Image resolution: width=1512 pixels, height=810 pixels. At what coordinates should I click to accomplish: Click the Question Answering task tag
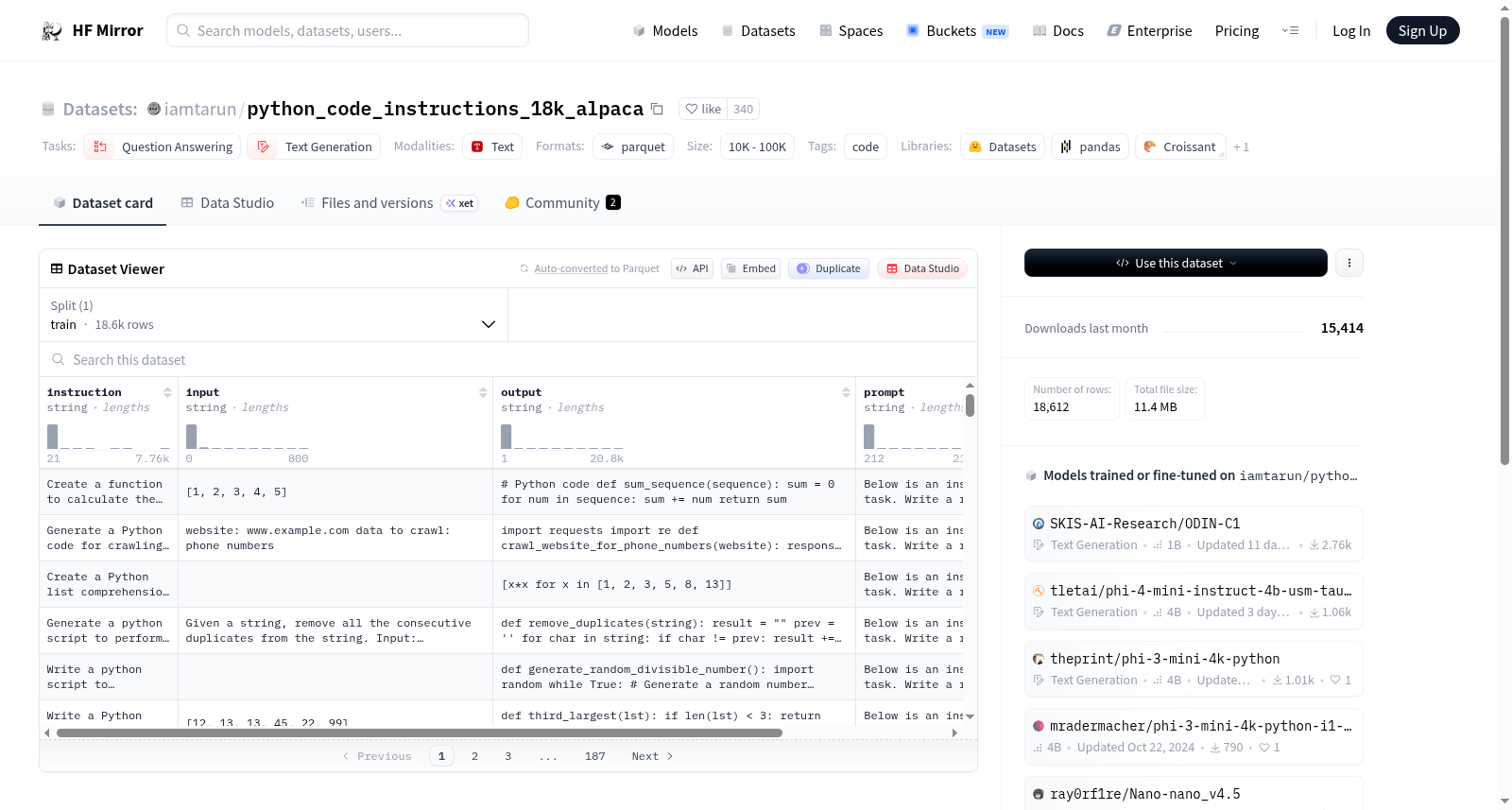163,146
